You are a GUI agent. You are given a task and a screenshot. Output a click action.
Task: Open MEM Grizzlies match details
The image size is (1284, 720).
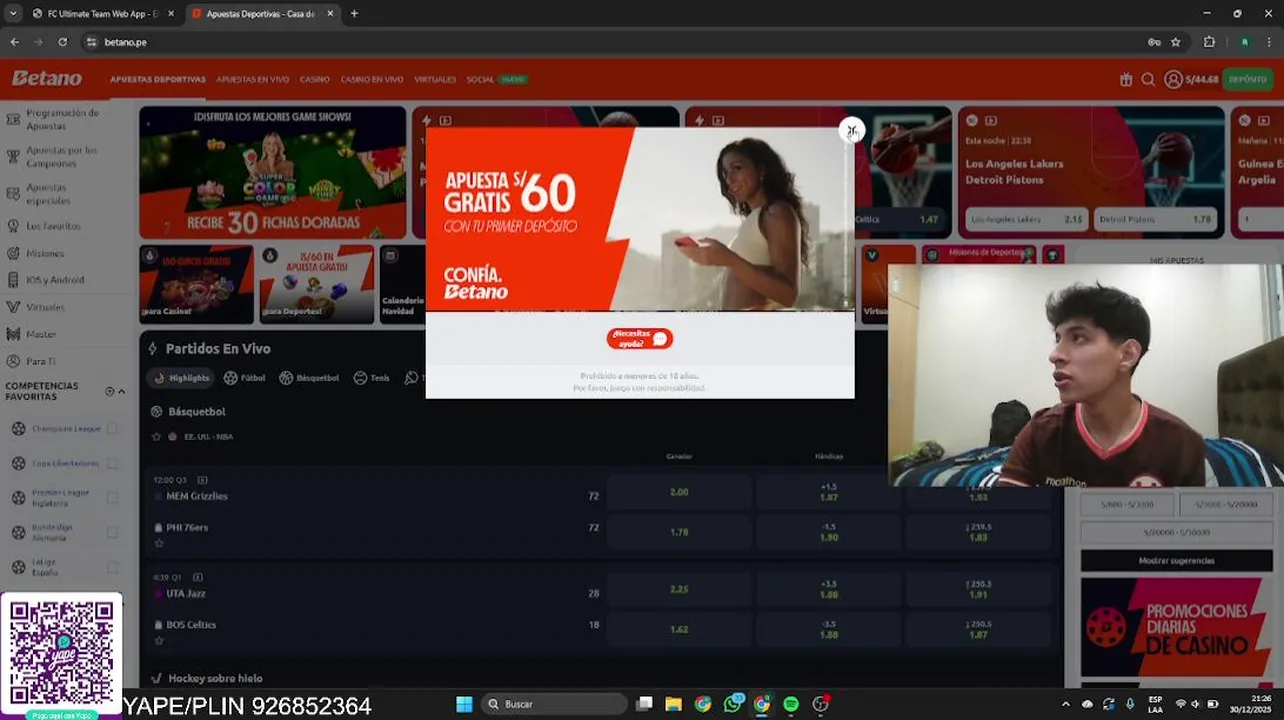(x=197, y=496)
